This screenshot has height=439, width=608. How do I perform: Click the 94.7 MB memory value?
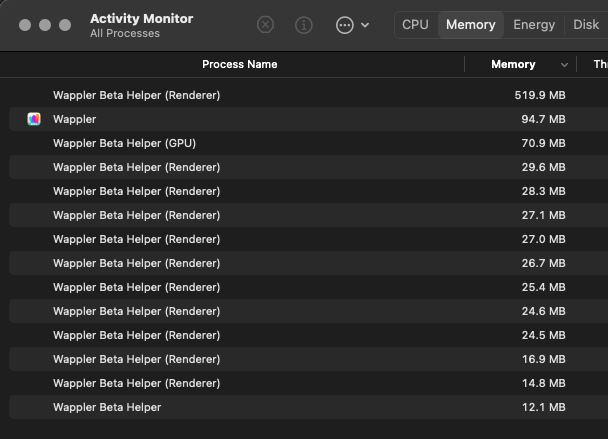543,119
